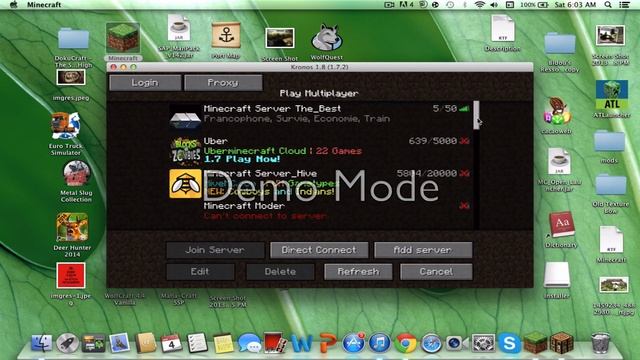Click the volume icon in menu bar
This screenshot has height=360, width=640.
pyautogui.click(x=494, y=4)
